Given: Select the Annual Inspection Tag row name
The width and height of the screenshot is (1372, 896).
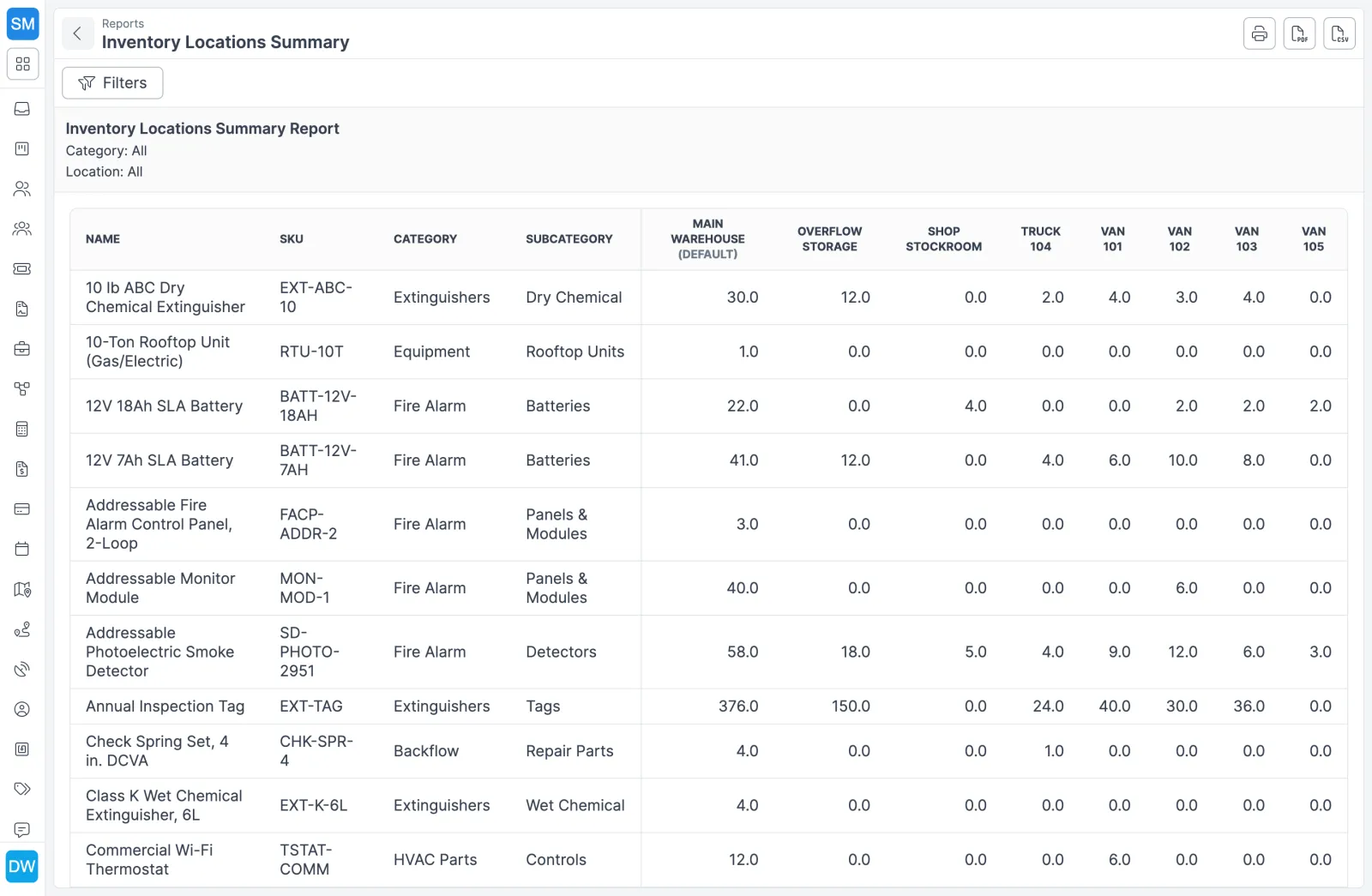Looking at the screenshot, I should (x=165, y=707).
